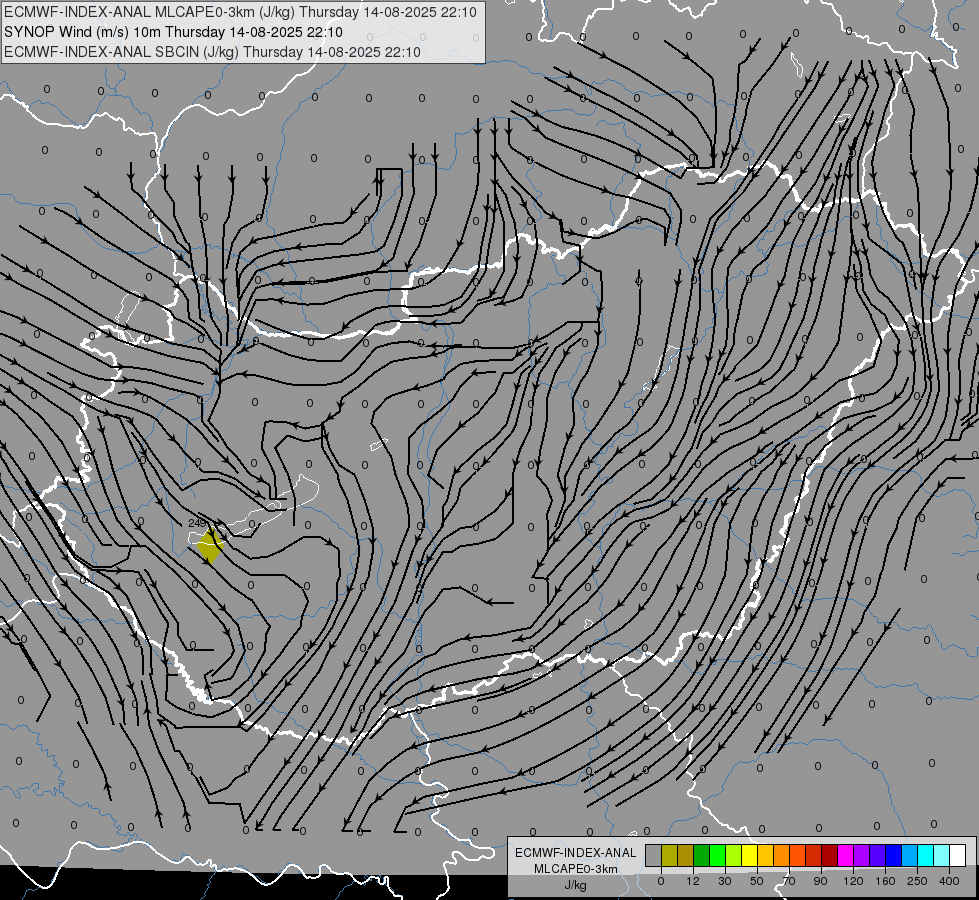
Task: Pick the dark green legend swatch
Action: [702, 855]
